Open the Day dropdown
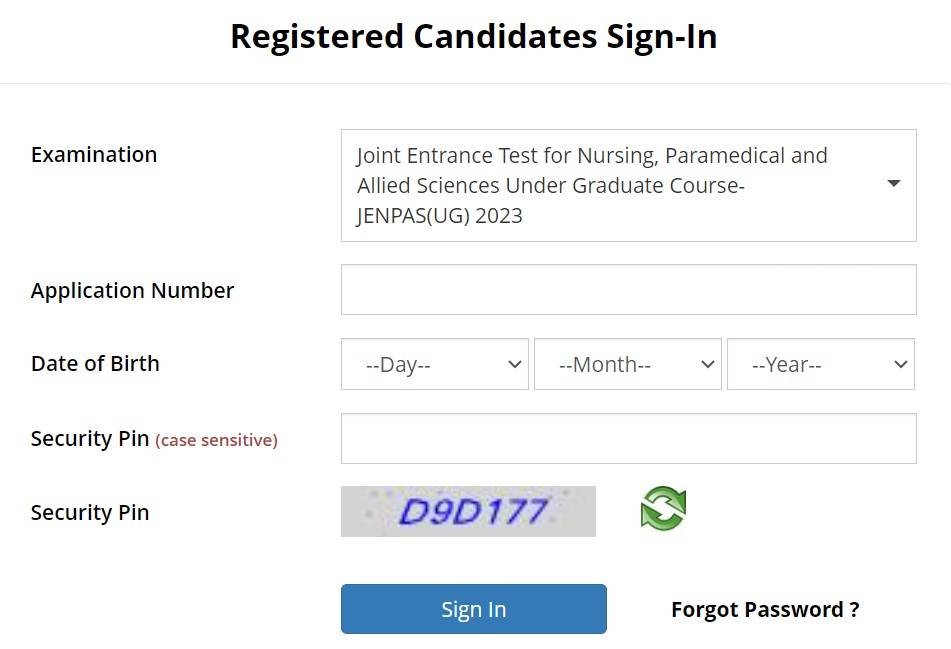 [435, 364]
